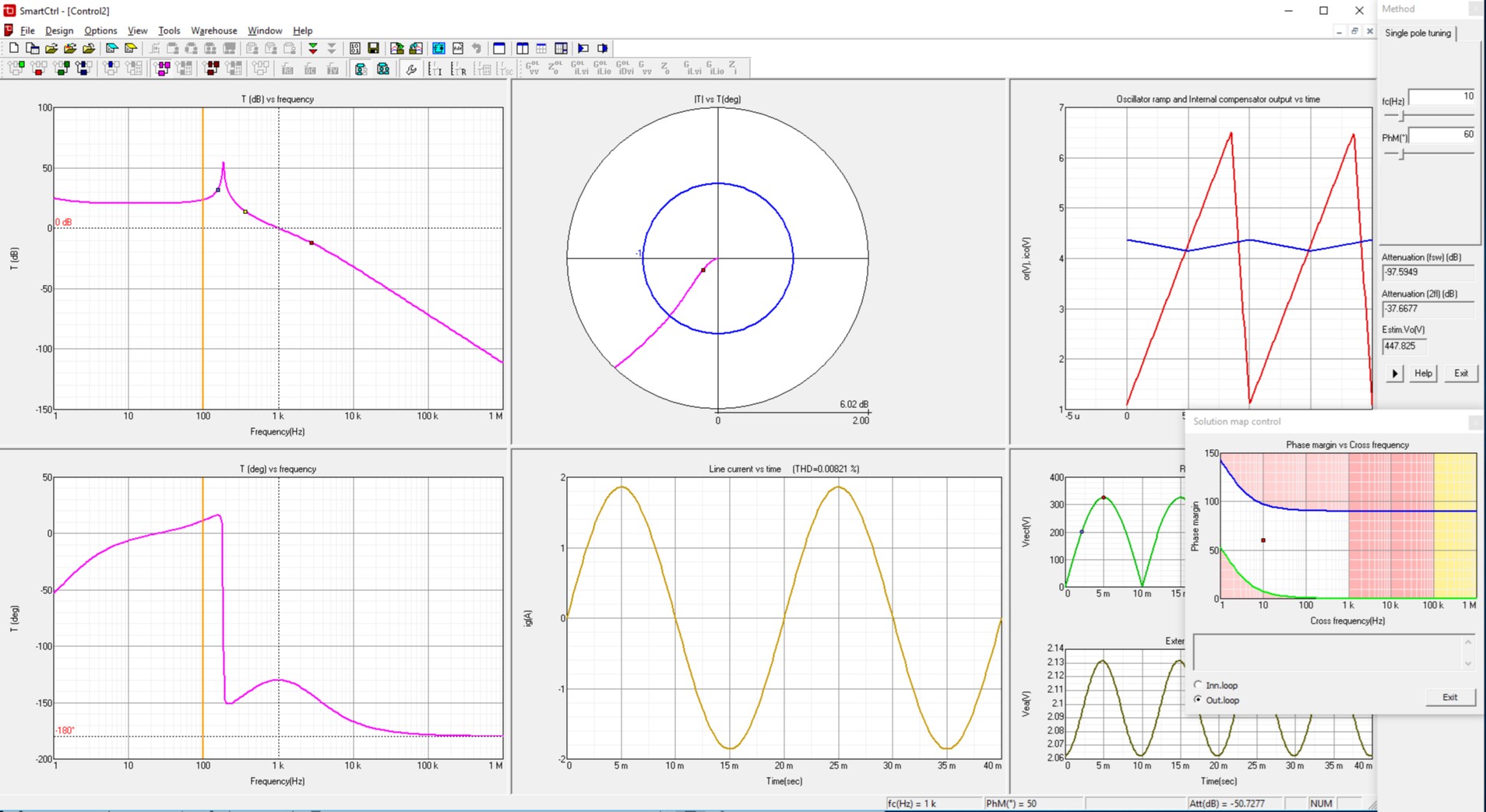Click the multi-panel grid layout icon

pos(561,48)
